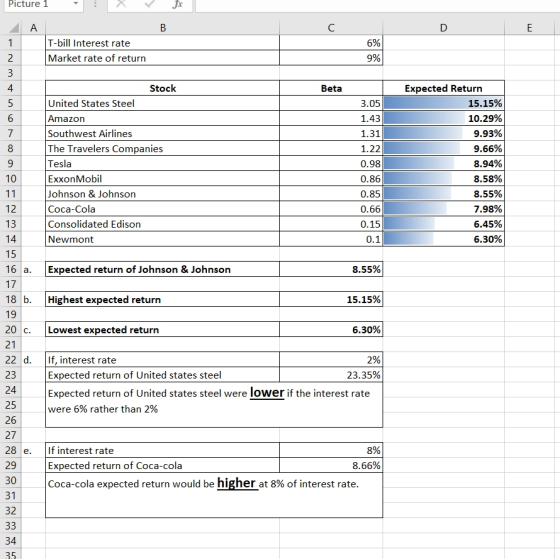This screenshot has width=560, height=559.
Task: Click the Southwest Airlines cell
Action: 162,133
